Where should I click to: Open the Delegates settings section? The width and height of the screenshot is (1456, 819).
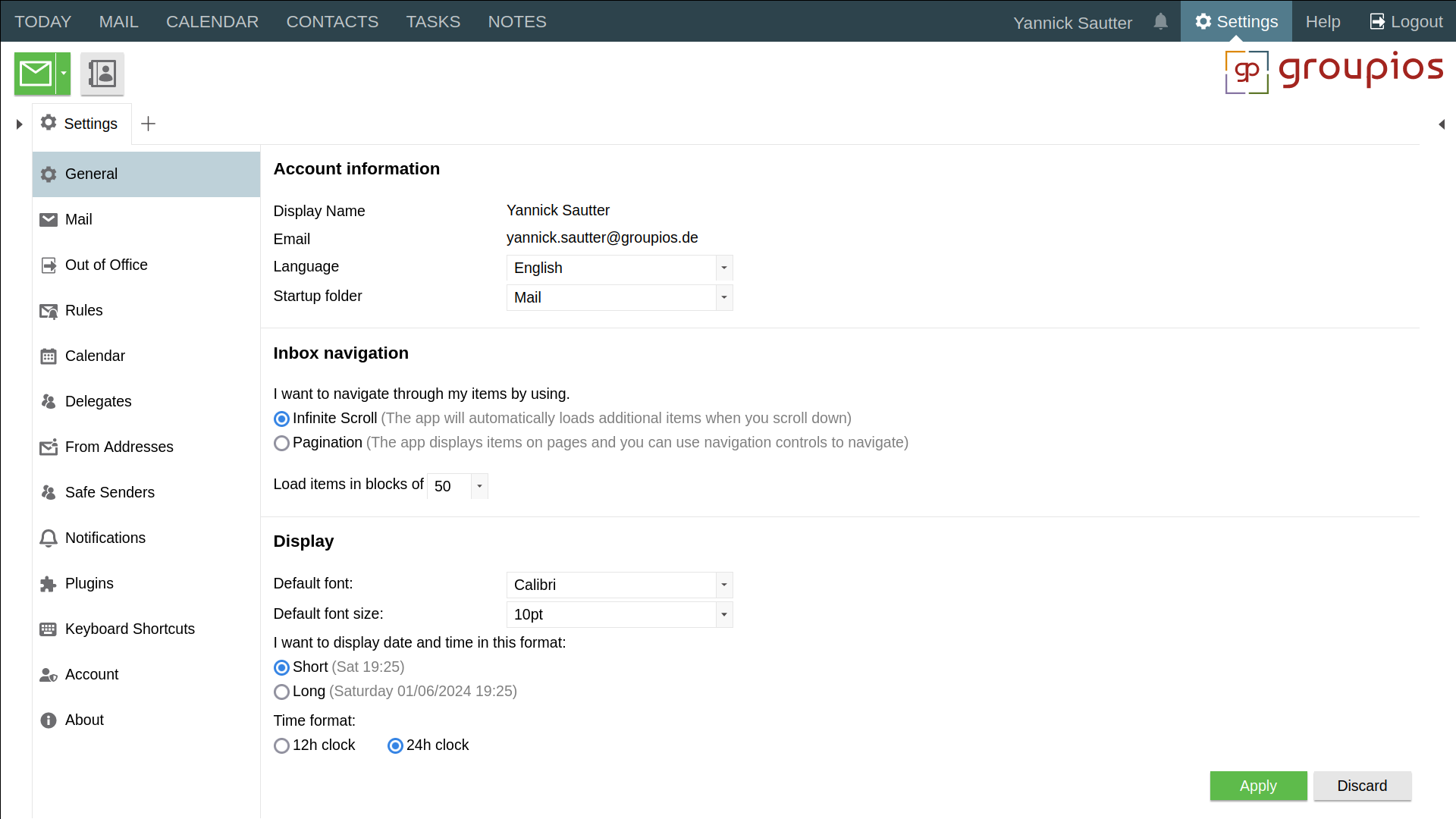[x=98, y=401]
